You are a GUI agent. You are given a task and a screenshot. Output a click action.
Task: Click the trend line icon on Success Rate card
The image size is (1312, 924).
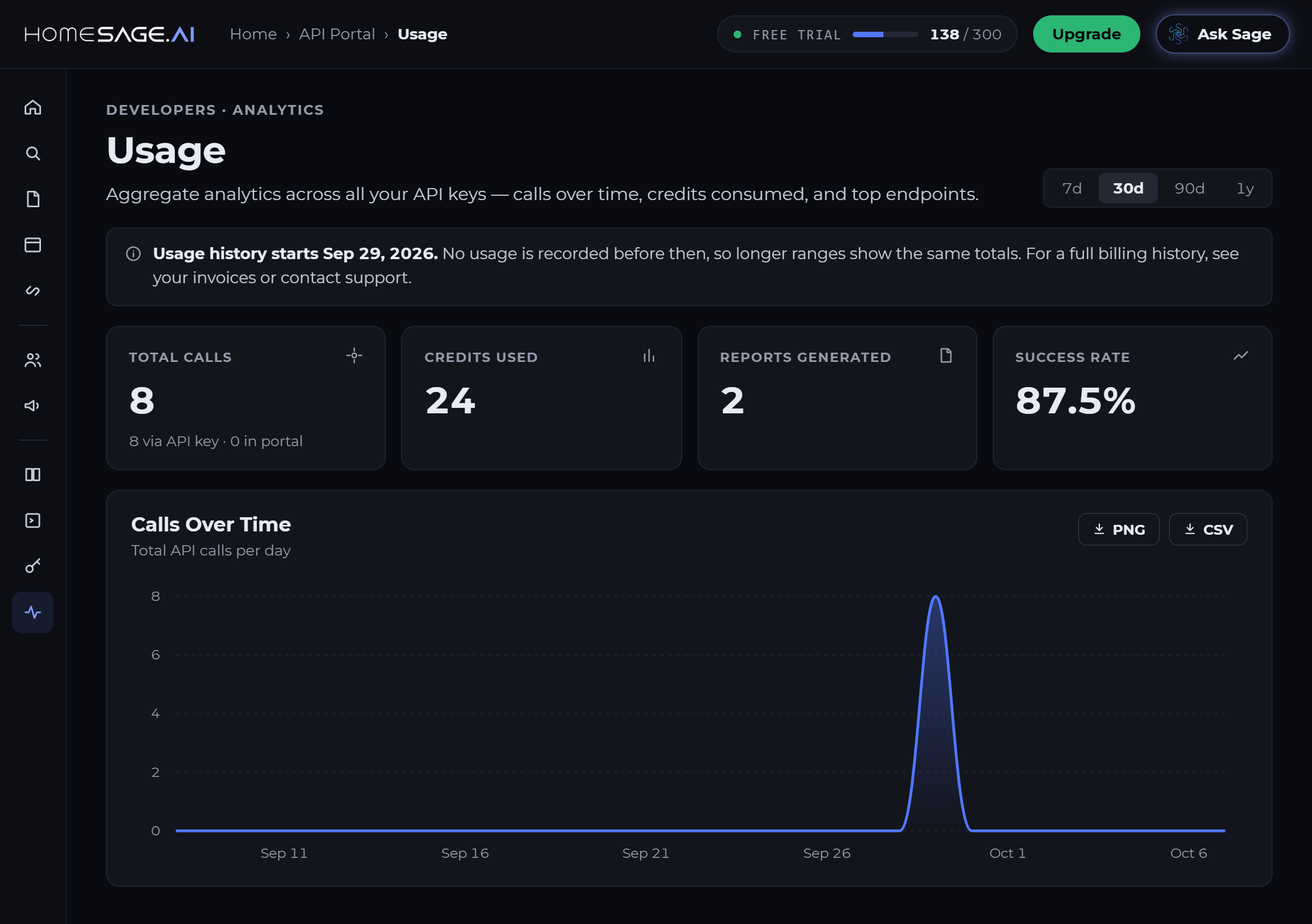1240,355
